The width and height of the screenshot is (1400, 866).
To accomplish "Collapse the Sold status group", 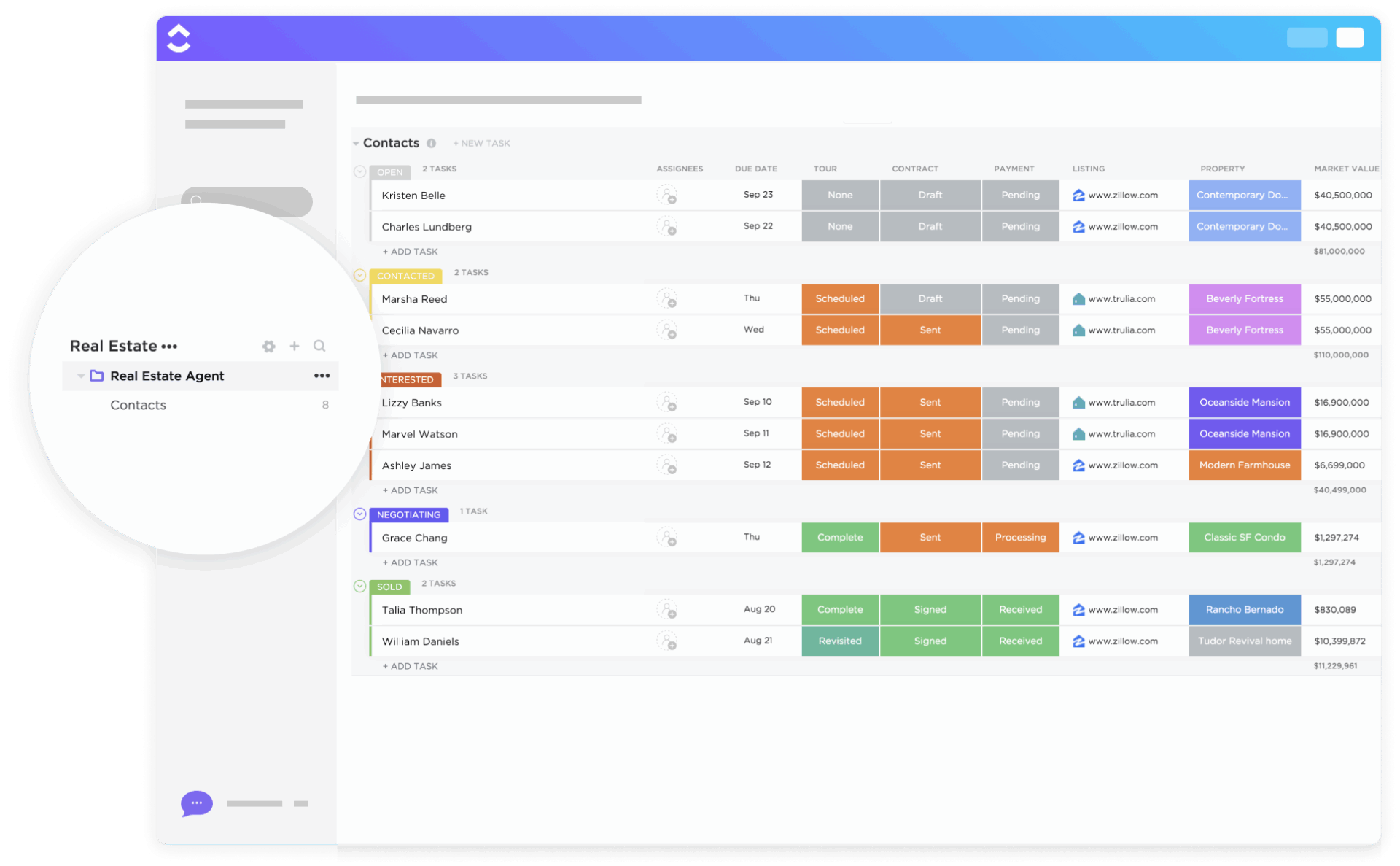I will (x=359, y=587).
